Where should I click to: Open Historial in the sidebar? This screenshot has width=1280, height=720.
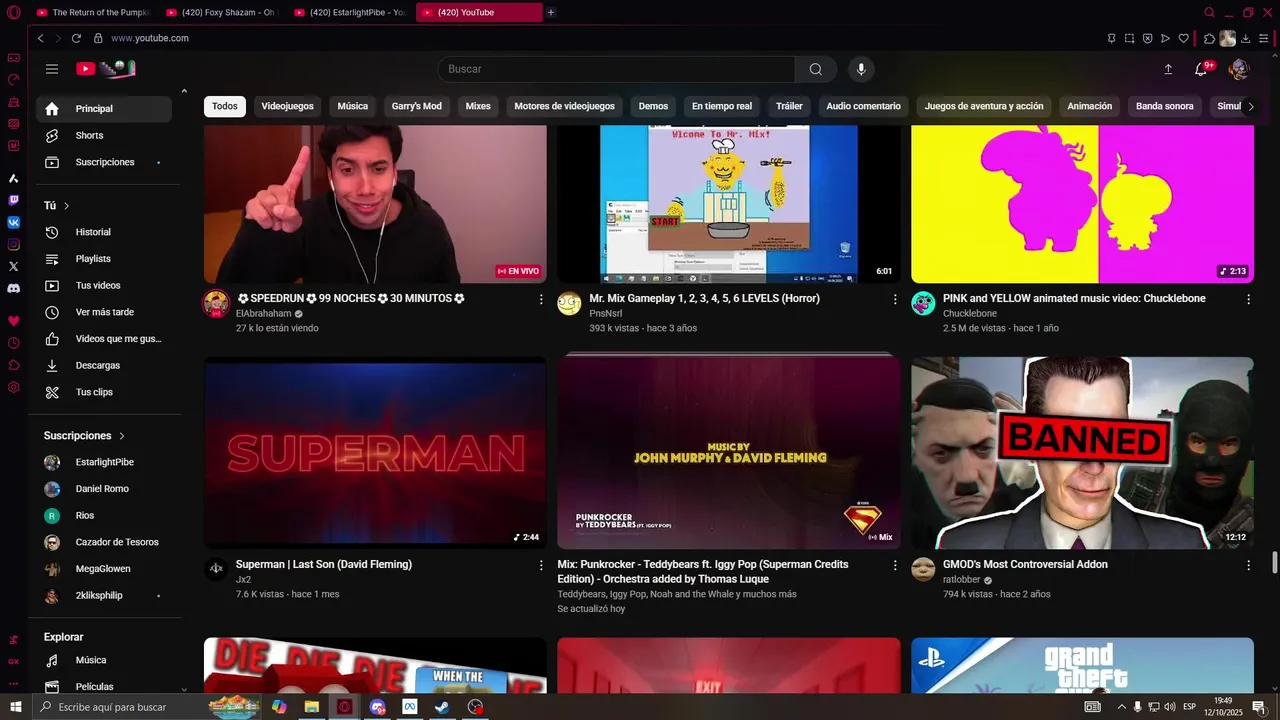(104, 232)
